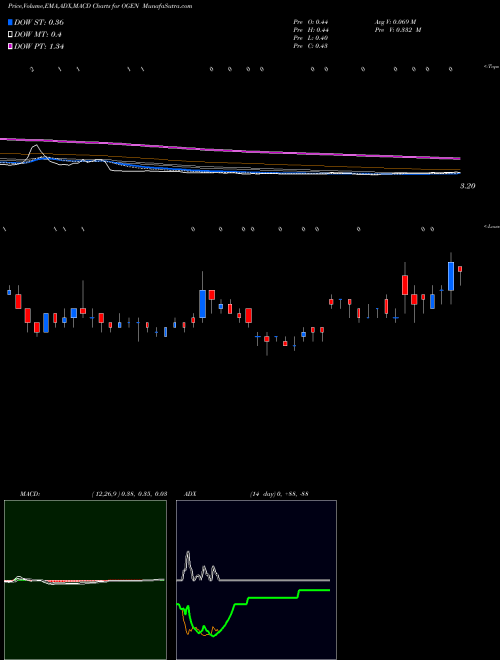
Task: Click the '<Lows' label at right edge
Action: tap(491, 227)
